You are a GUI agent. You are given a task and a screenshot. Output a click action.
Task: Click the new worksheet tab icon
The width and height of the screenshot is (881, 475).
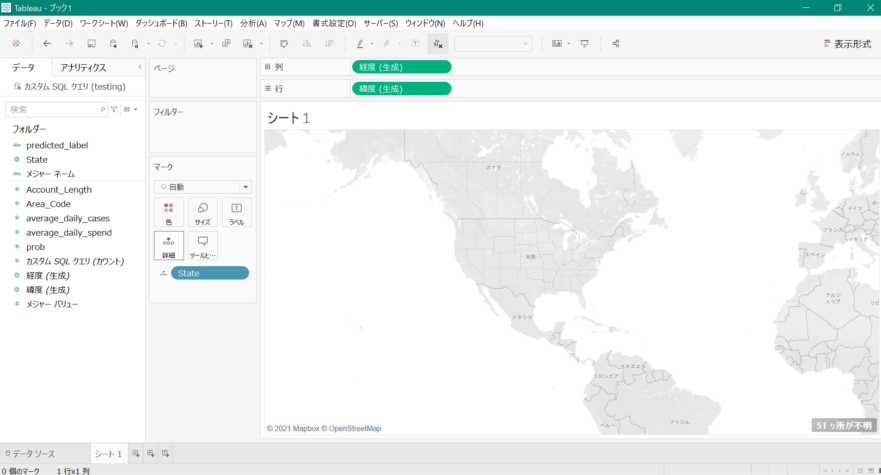[x=135, y=453]
